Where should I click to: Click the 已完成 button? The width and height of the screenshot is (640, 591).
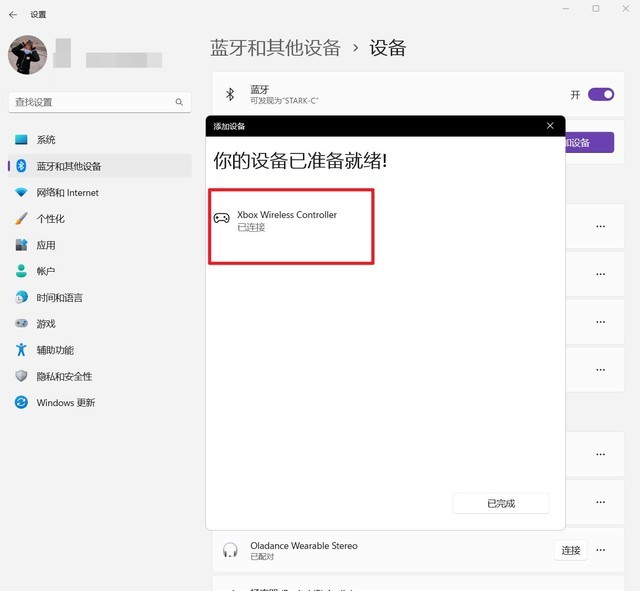501,503
